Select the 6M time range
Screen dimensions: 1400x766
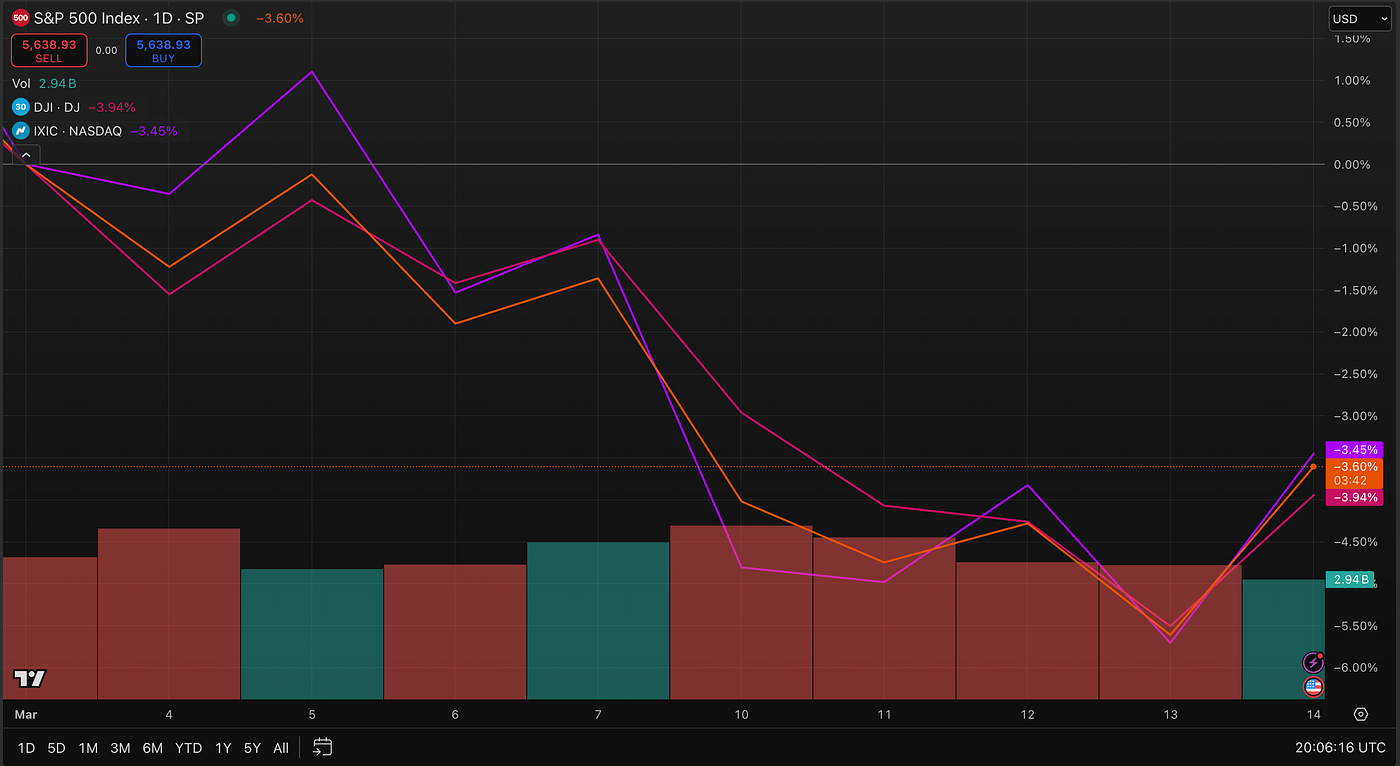point(152,748)
